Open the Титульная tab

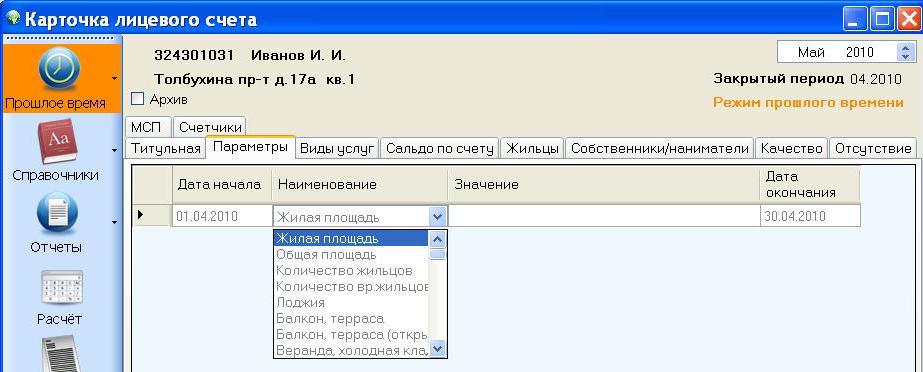(x=165, y=148)
